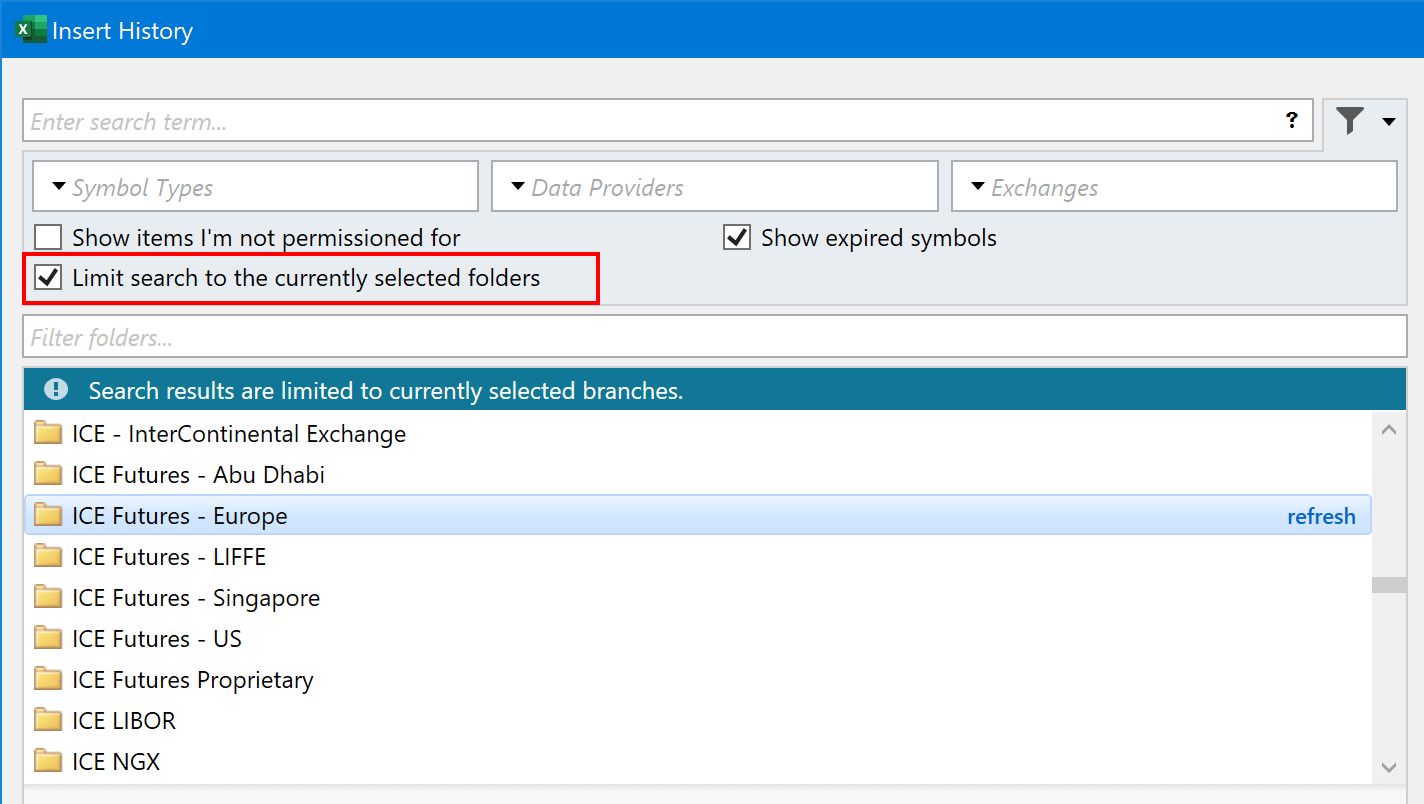This screenshot has height=804, width=1424.
Task: Click the info icon in search banner
Action: [57, 390]
